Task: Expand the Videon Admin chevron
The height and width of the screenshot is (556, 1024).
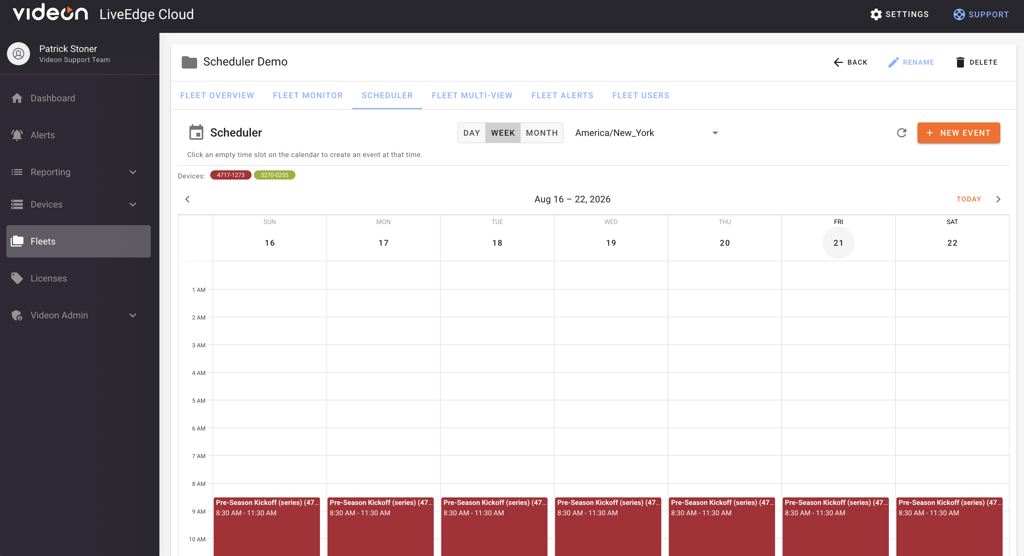Action: 133,315
